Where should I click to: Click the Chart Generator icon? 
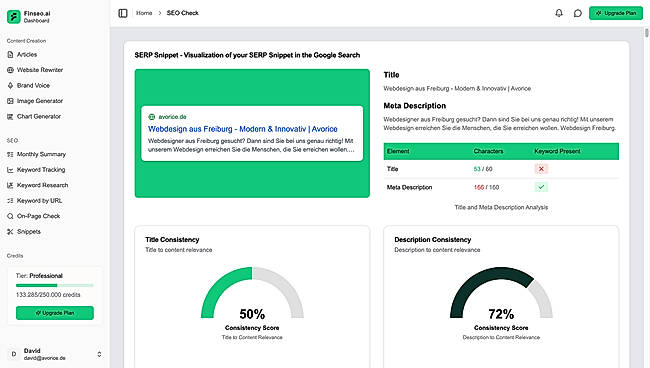[10, 116]
